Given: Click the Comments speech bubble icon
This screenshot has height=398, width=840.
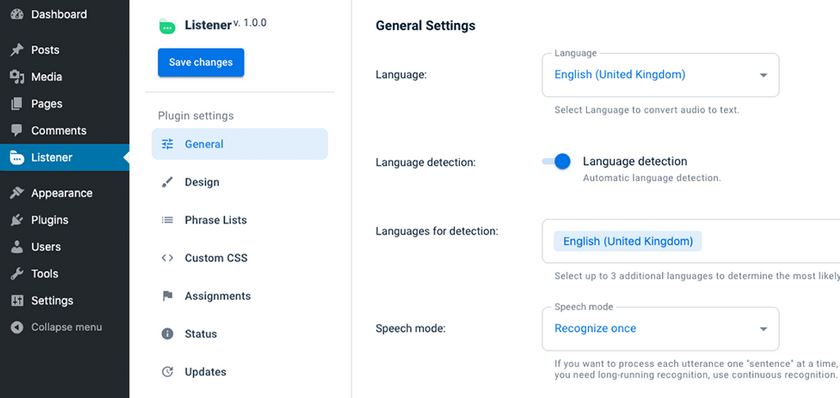Looking at the screenshot, I should [17, 131].
